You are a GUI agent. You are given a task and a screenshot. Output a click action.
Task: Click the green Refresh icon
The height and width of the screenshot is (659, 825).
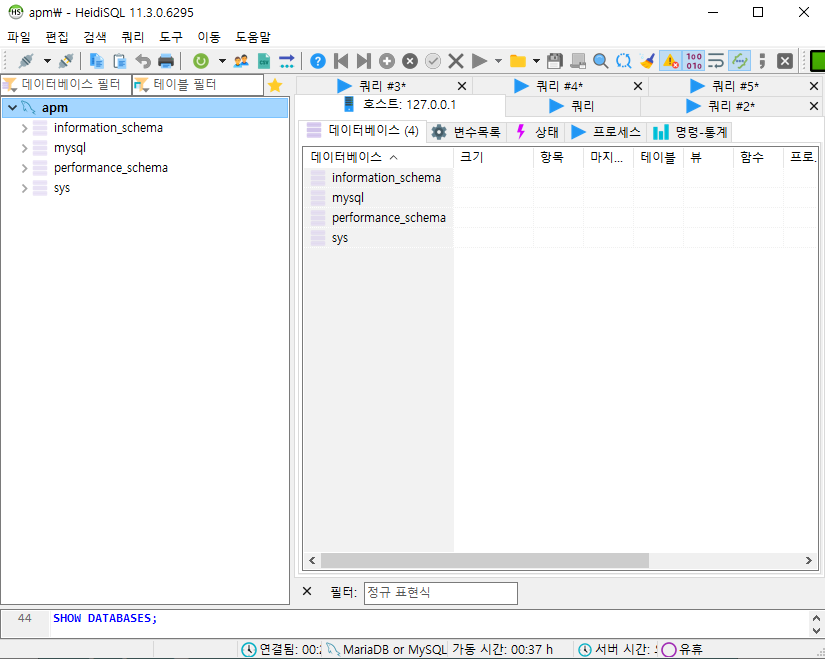(x=200, y=61)
